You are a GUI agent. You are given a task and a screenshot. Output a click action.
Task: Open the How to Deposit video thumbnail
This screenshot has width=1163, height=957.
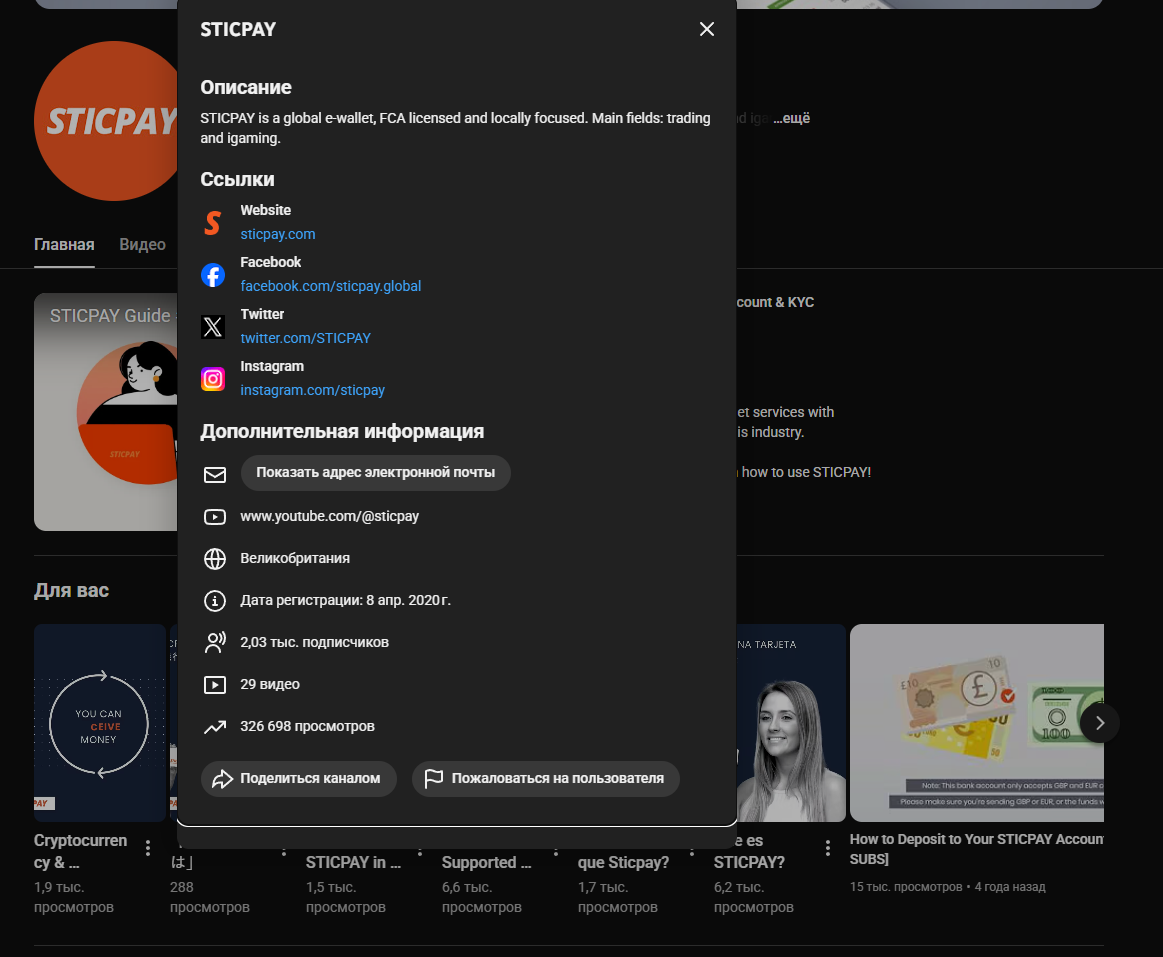coord(977,723)
